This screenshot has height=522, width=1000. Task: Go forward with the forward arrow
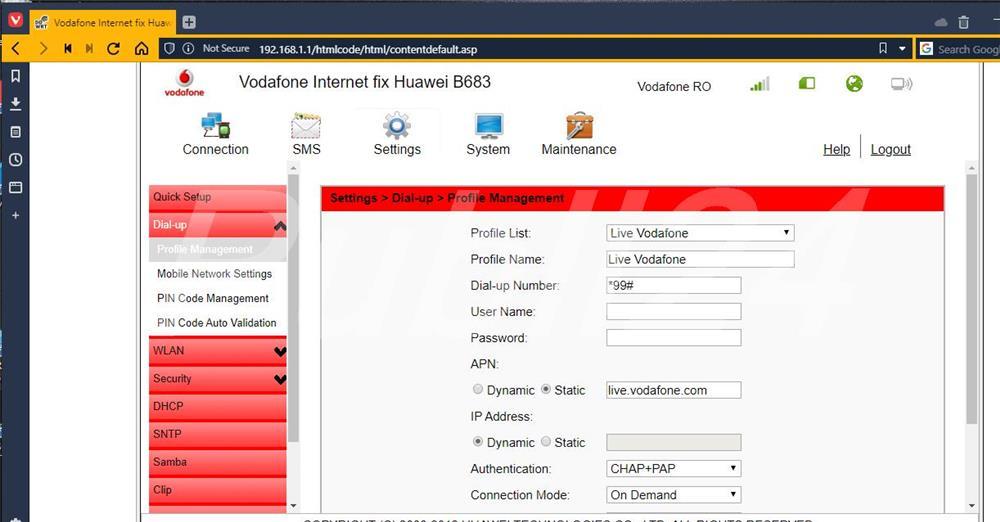click(43, 48)
